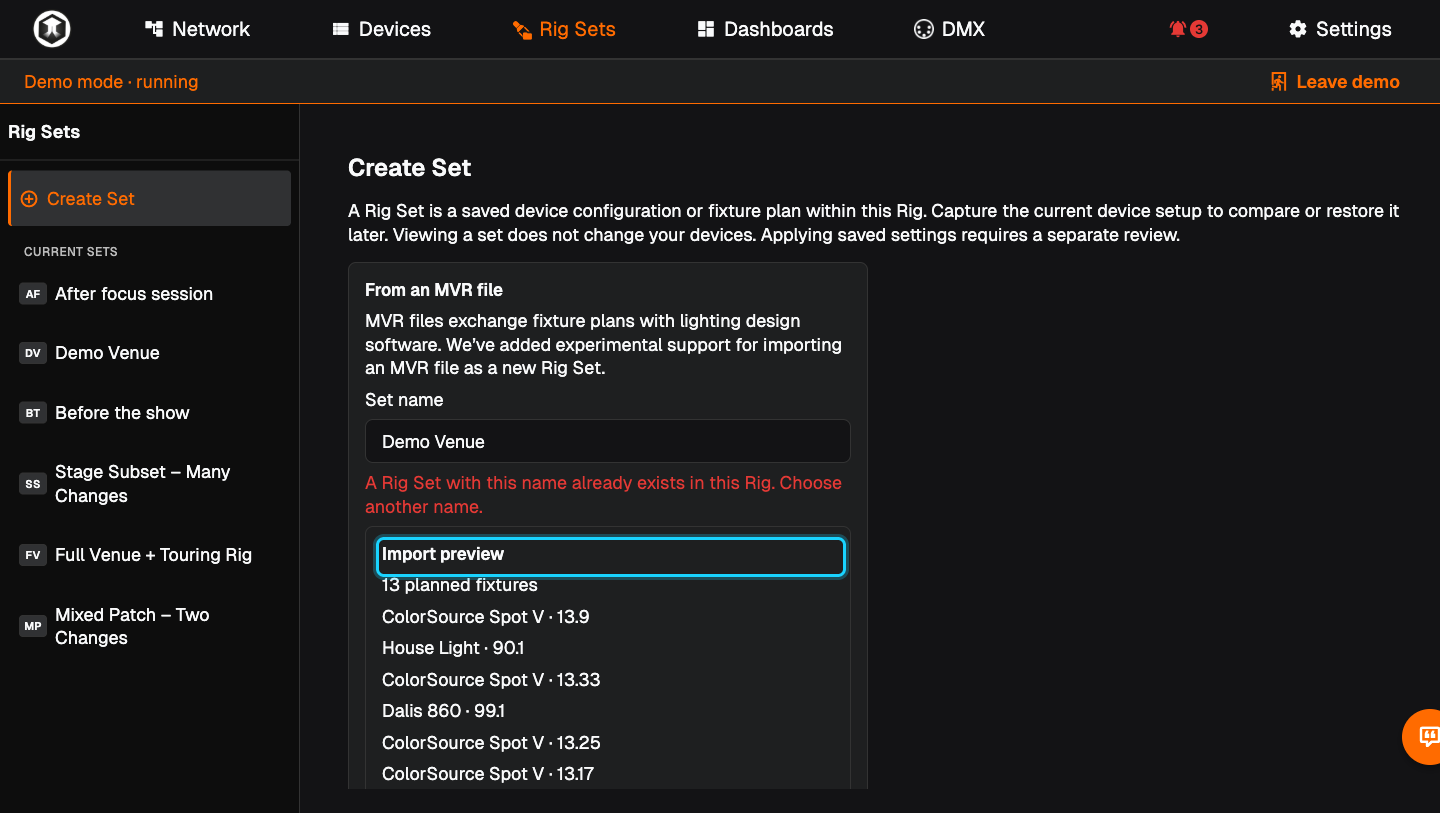Open the Settings page
The width and height of the screenshot is (1440, 813).
[x=1340, y=29]
